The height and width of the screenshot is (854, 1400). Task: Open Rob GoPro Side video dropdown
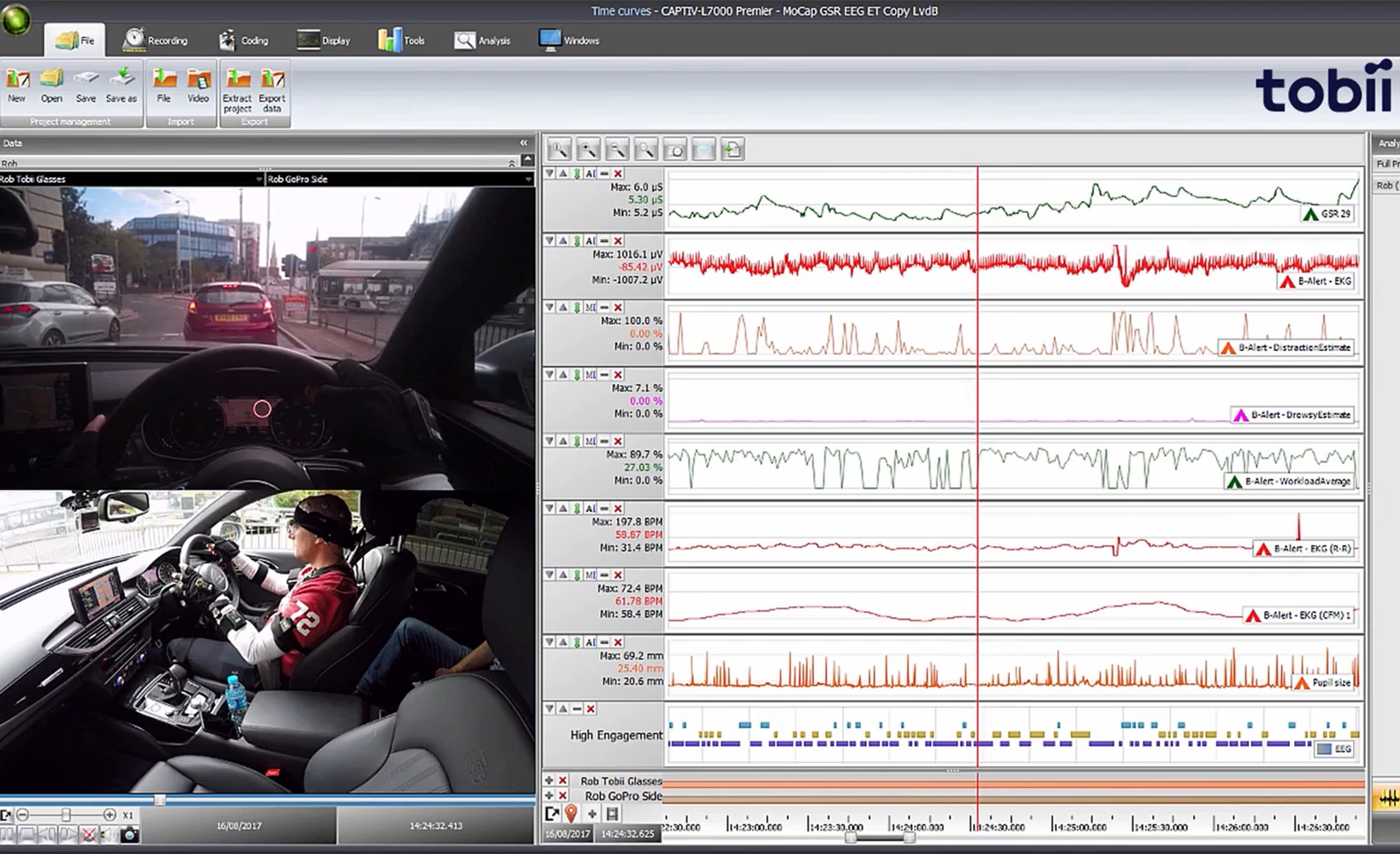pyautogui.click(x=528, y=179)
